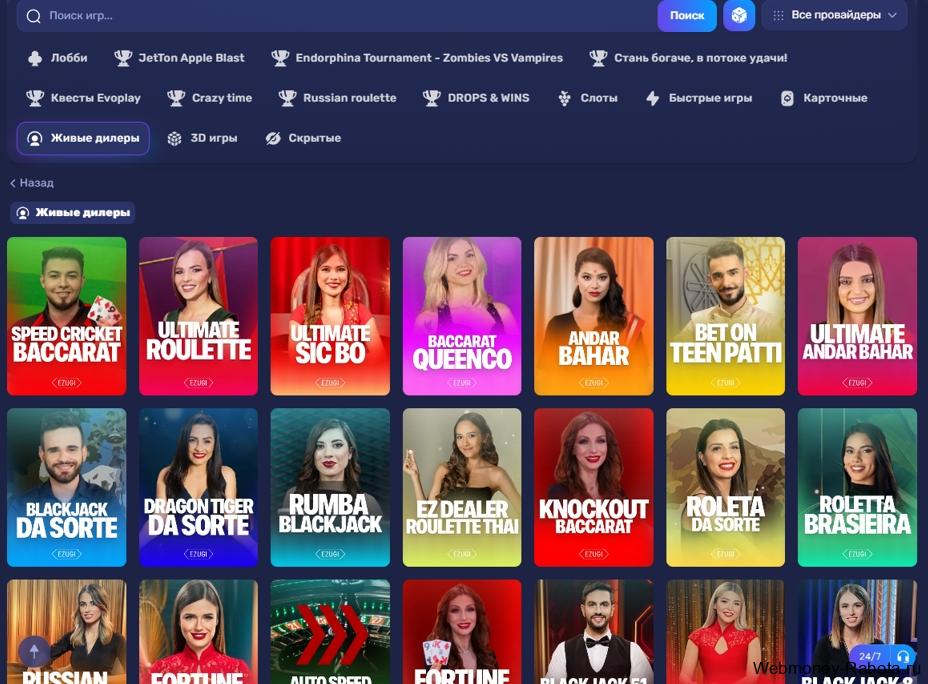Focus the Поиск игр search field
The image size is (928, 684).
tap(337, 15)
